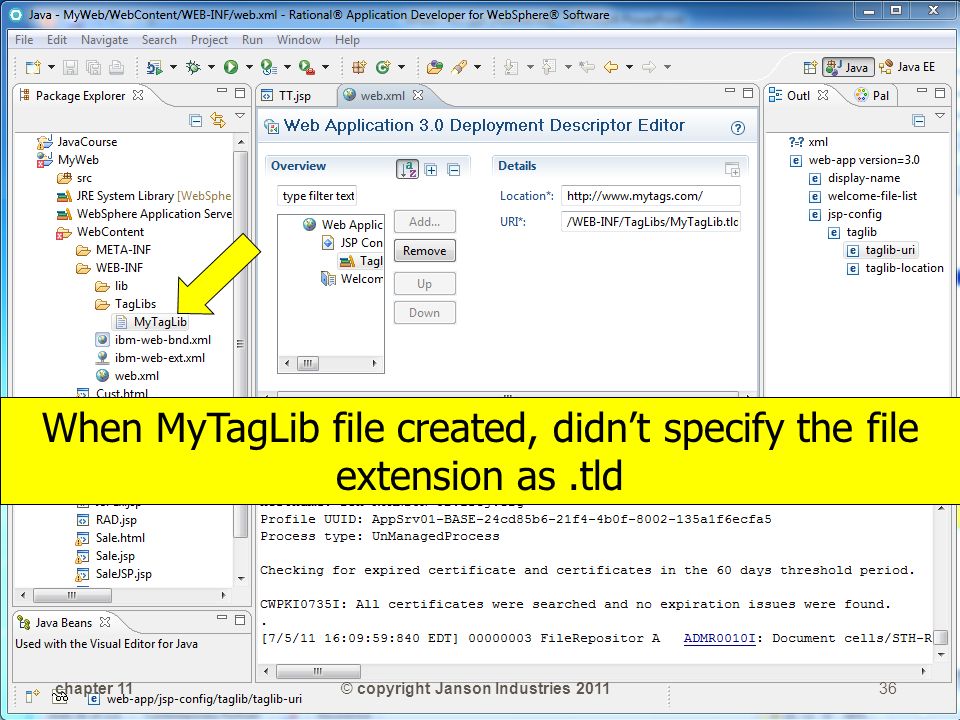Image resolution: width=960 pixels, height=720 pixels.
Task: Click Collapse All icon in Overview
Action: coord(454,170)
